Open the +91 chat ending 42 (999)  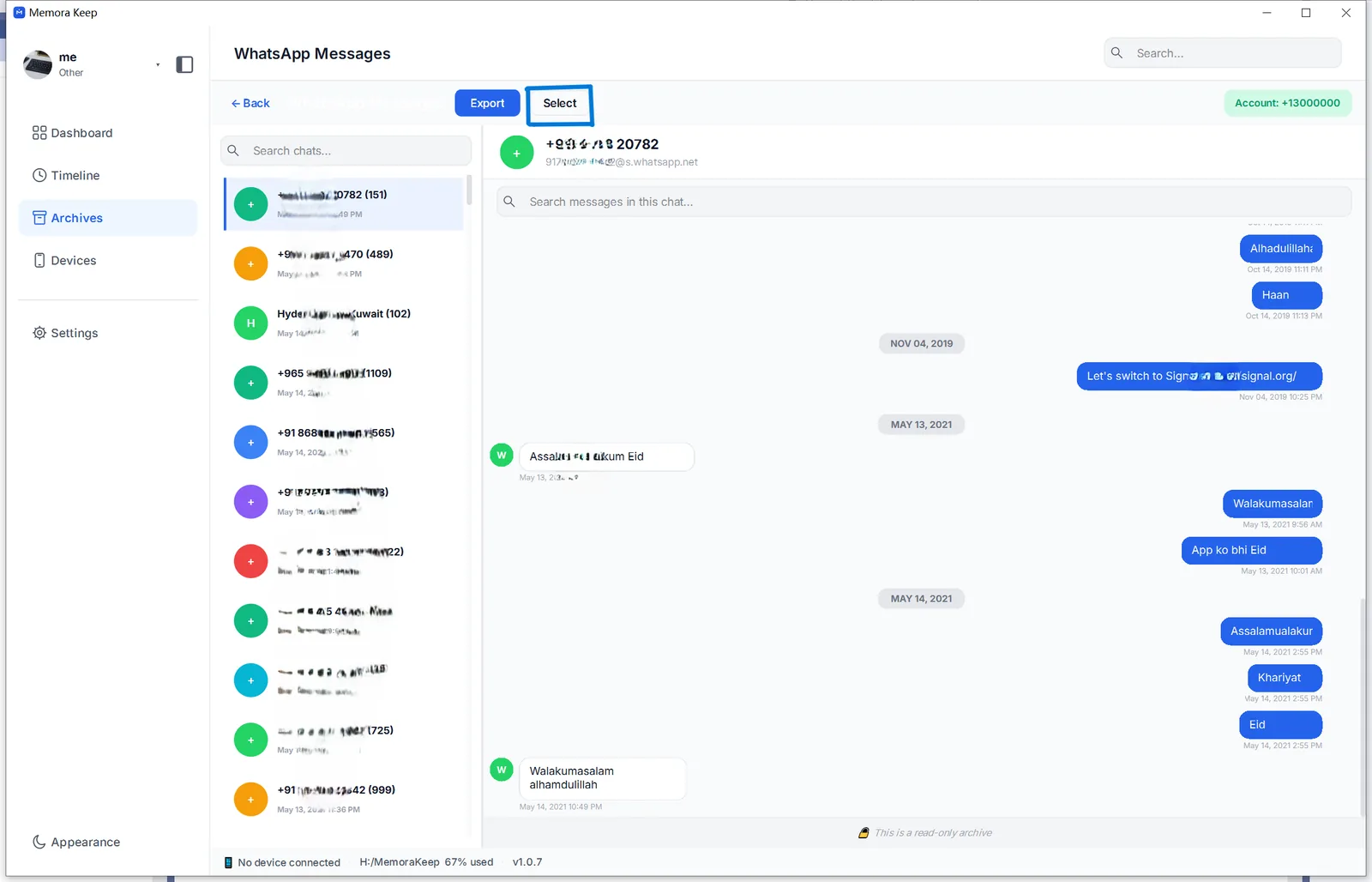tap(344, 799)
